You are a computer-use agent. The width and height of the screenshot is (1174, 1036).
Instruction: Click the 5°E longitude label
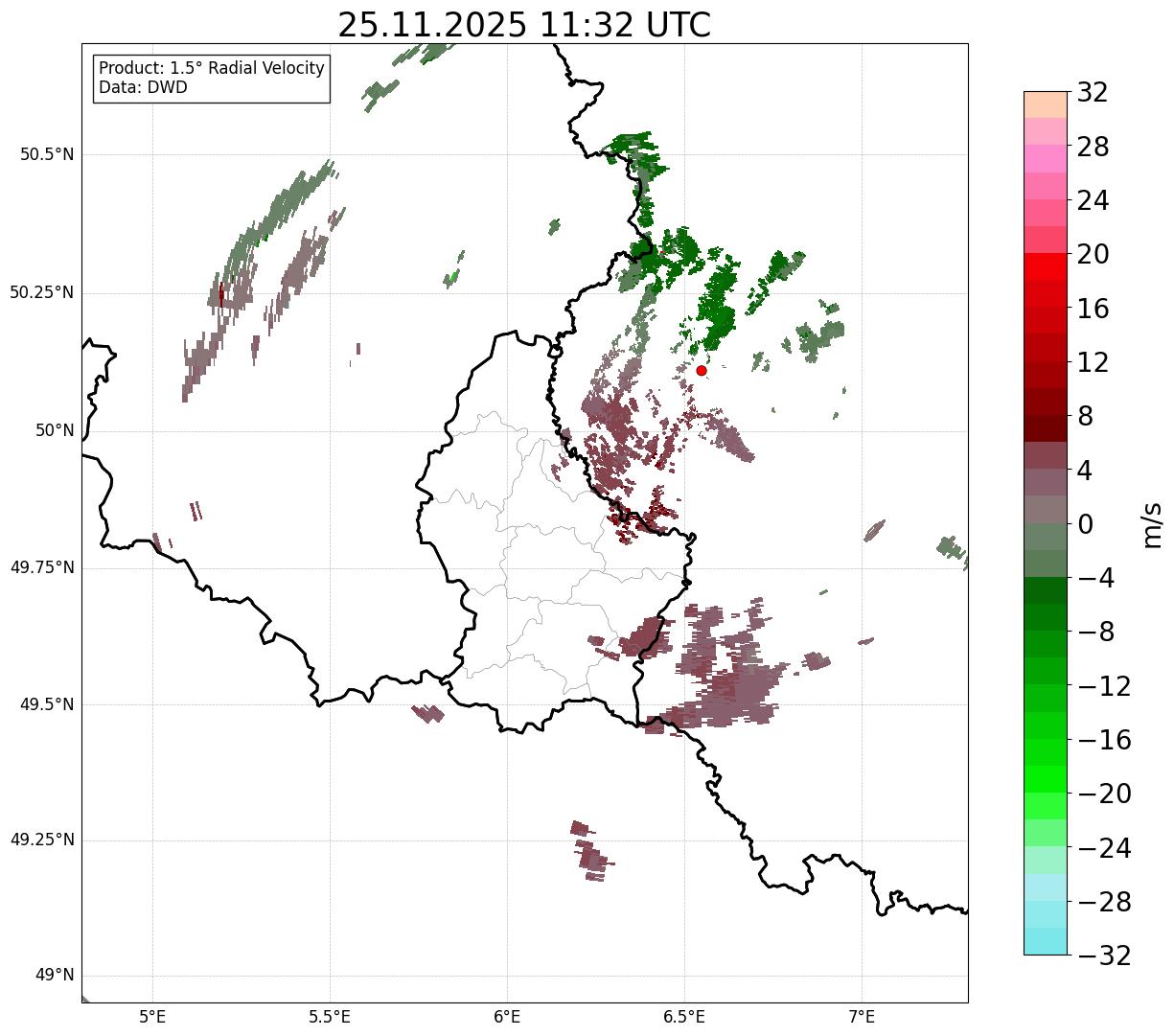pos(152,1017)
